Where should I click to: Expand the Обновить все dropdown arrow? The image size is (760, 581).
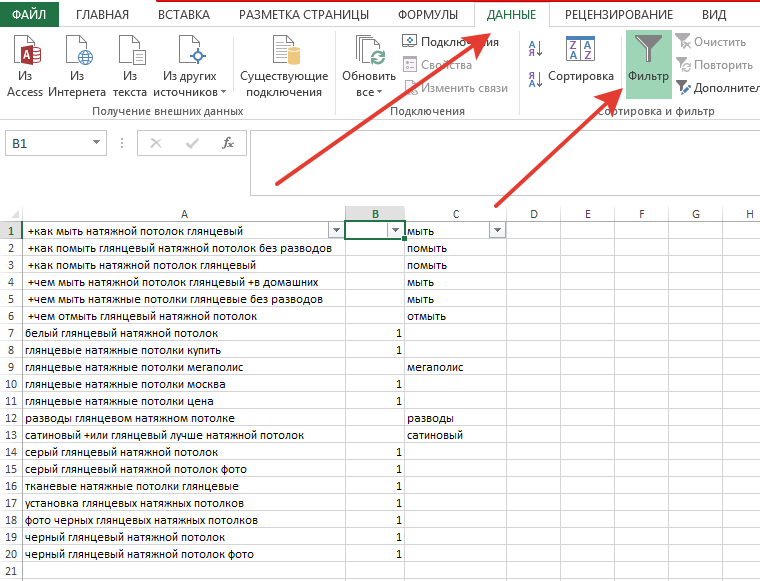point(380,92)
